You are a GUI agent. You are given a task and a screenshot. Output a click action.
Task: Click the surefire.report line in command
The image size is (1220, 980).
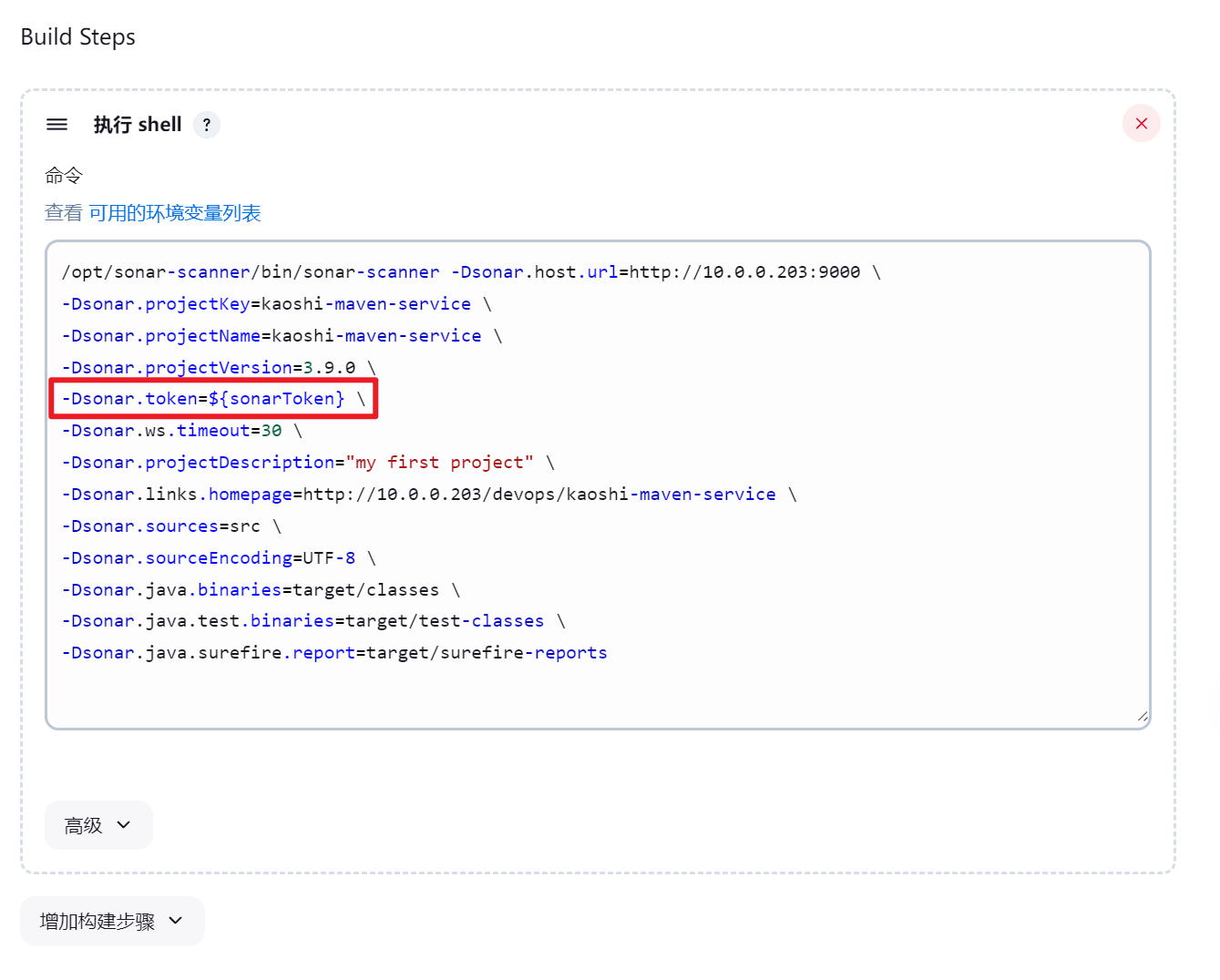coord(334,653)
